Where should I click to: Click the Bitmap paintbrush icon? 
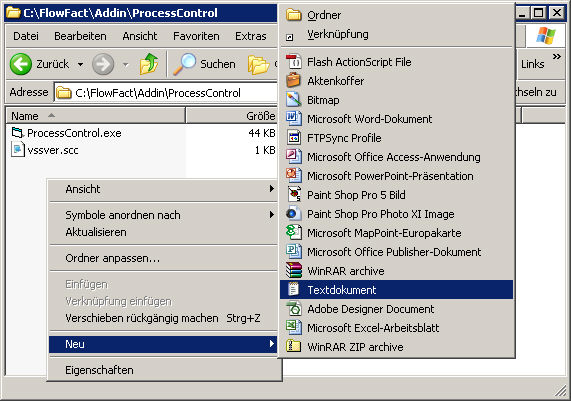click(294, 100)
